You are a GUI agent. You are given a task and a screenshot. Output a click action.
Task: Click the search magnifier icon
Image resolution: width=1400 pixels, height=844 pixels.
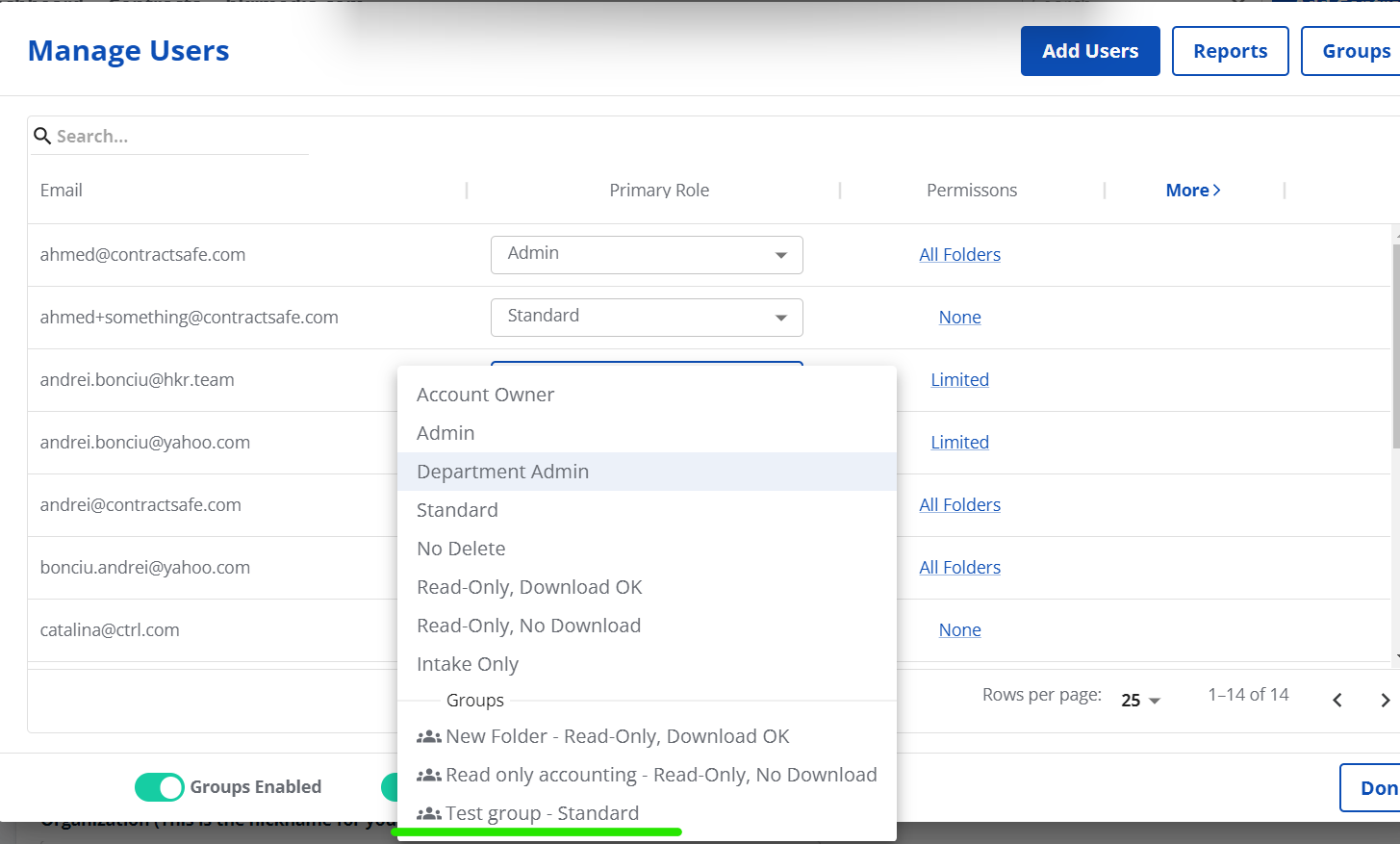click(42, 135)
